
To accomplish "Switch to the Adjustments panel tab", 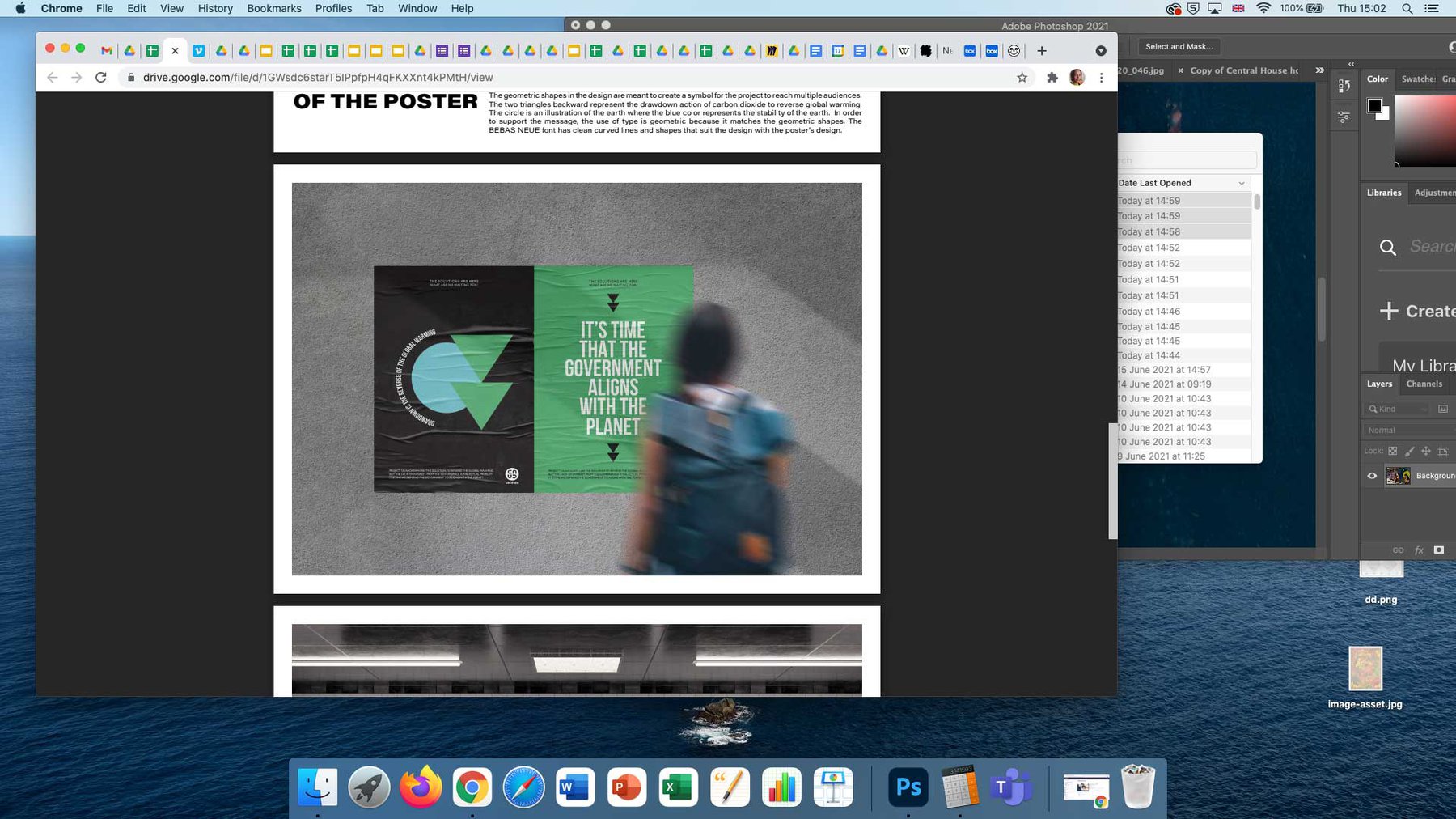I will (1434, 193).
